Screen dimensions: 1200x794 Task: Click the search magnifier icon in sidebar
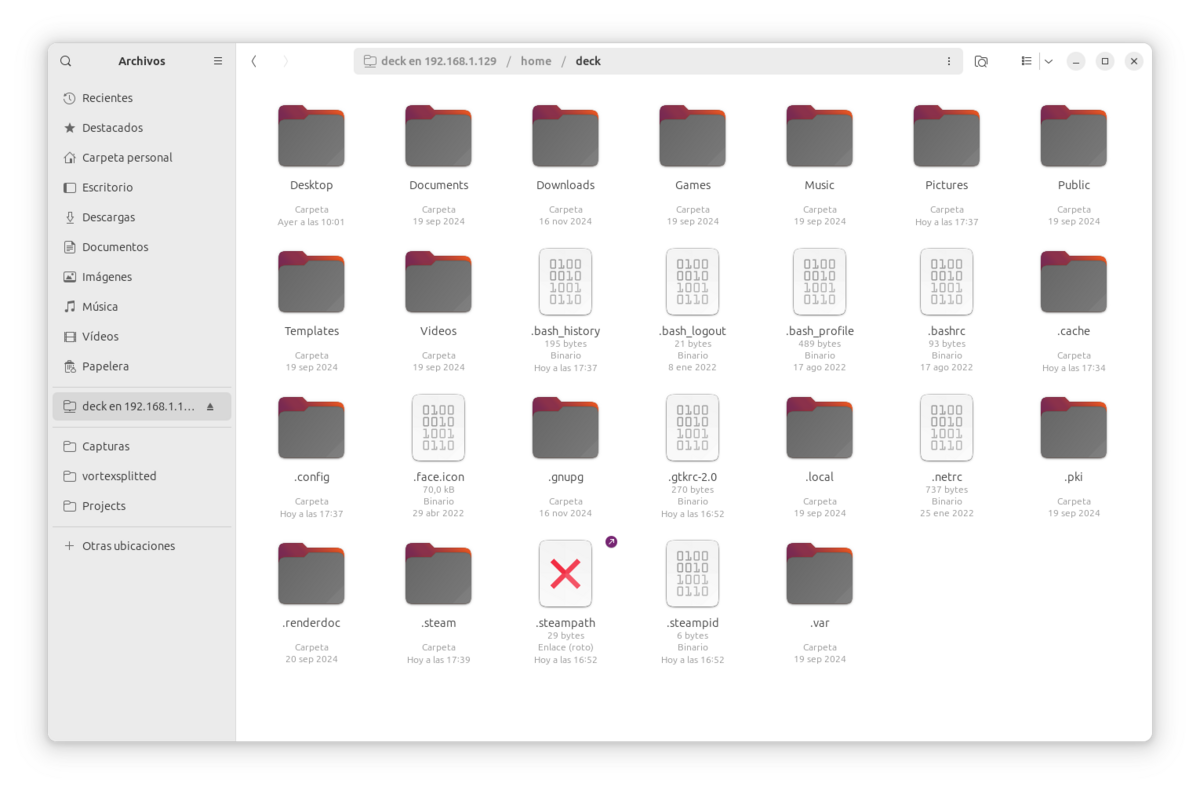66,61
